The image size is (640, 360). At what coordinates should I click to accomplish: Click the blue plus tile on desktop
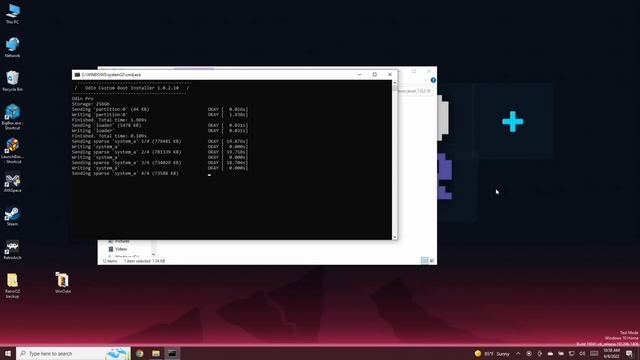click(513, 121)
